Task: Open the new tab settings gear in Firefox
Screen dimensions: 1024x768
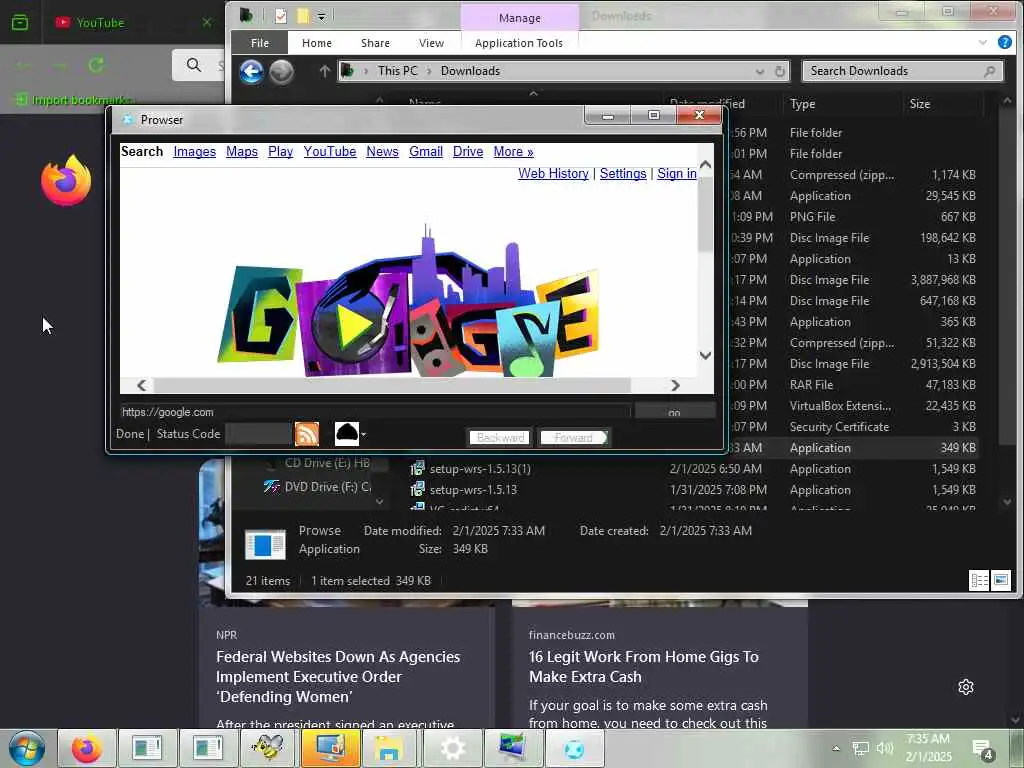Action: coord(966,687)
